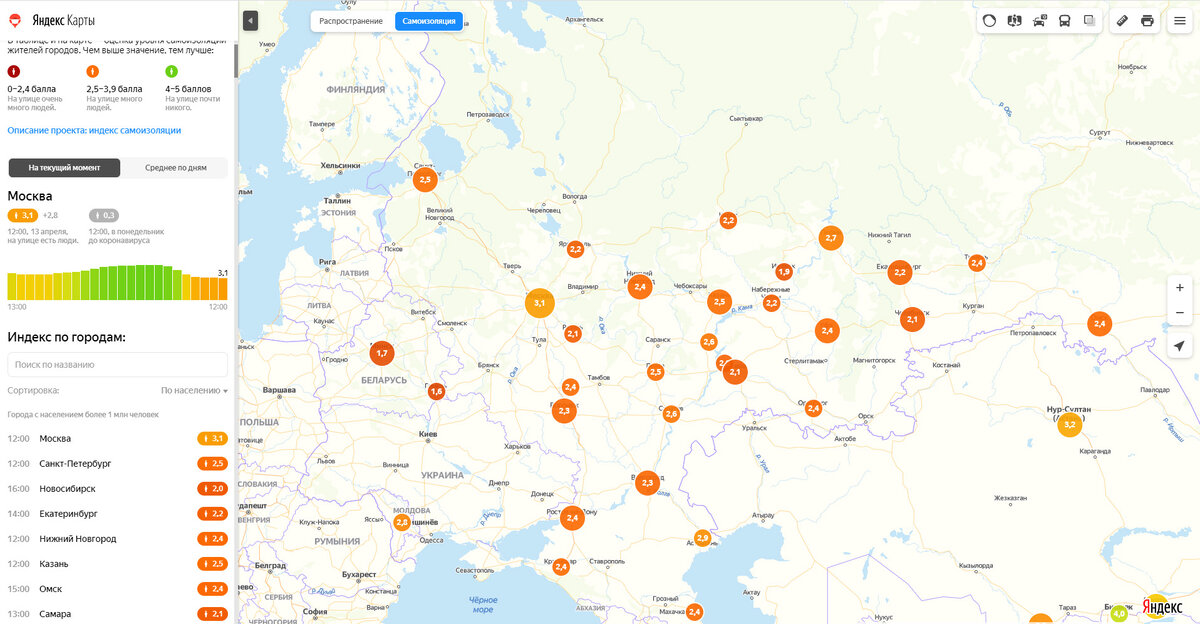Select Екатеринбург row in city list
This screenshot has width=1200, height=624.
(117, 514)
